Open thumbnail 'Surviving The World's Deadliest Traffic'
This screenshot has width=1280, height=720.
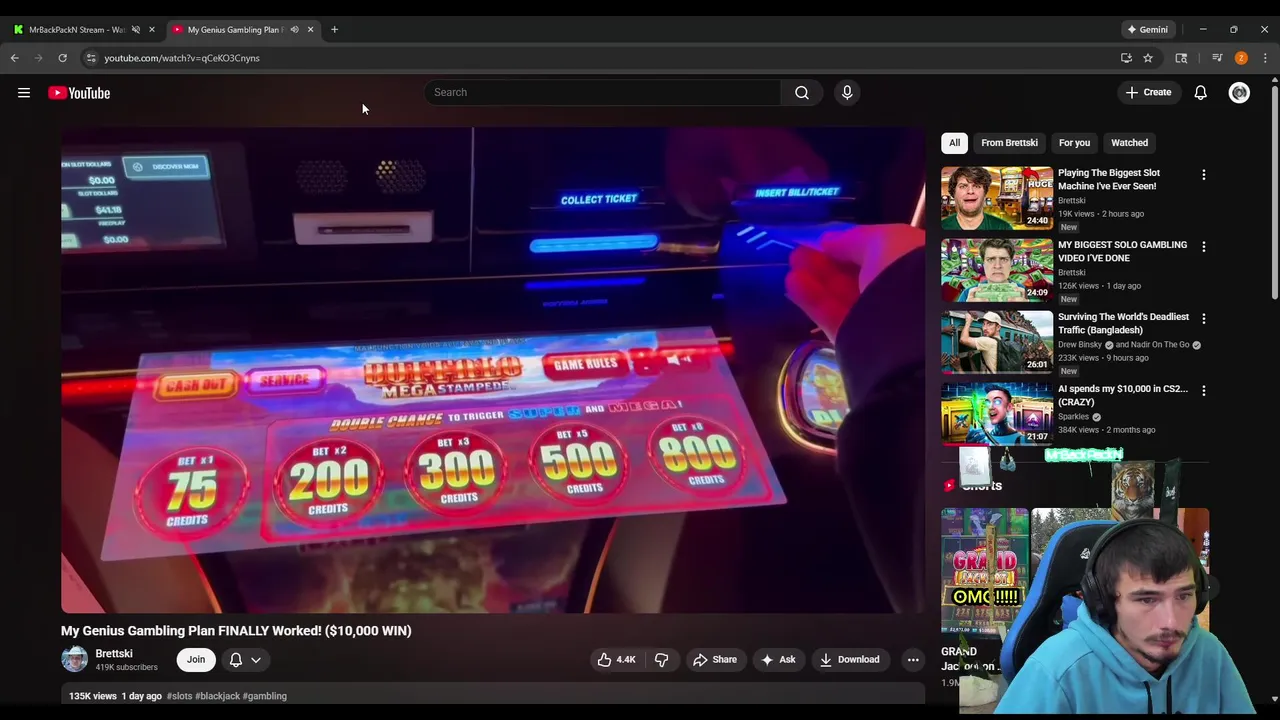pos(997,342)
